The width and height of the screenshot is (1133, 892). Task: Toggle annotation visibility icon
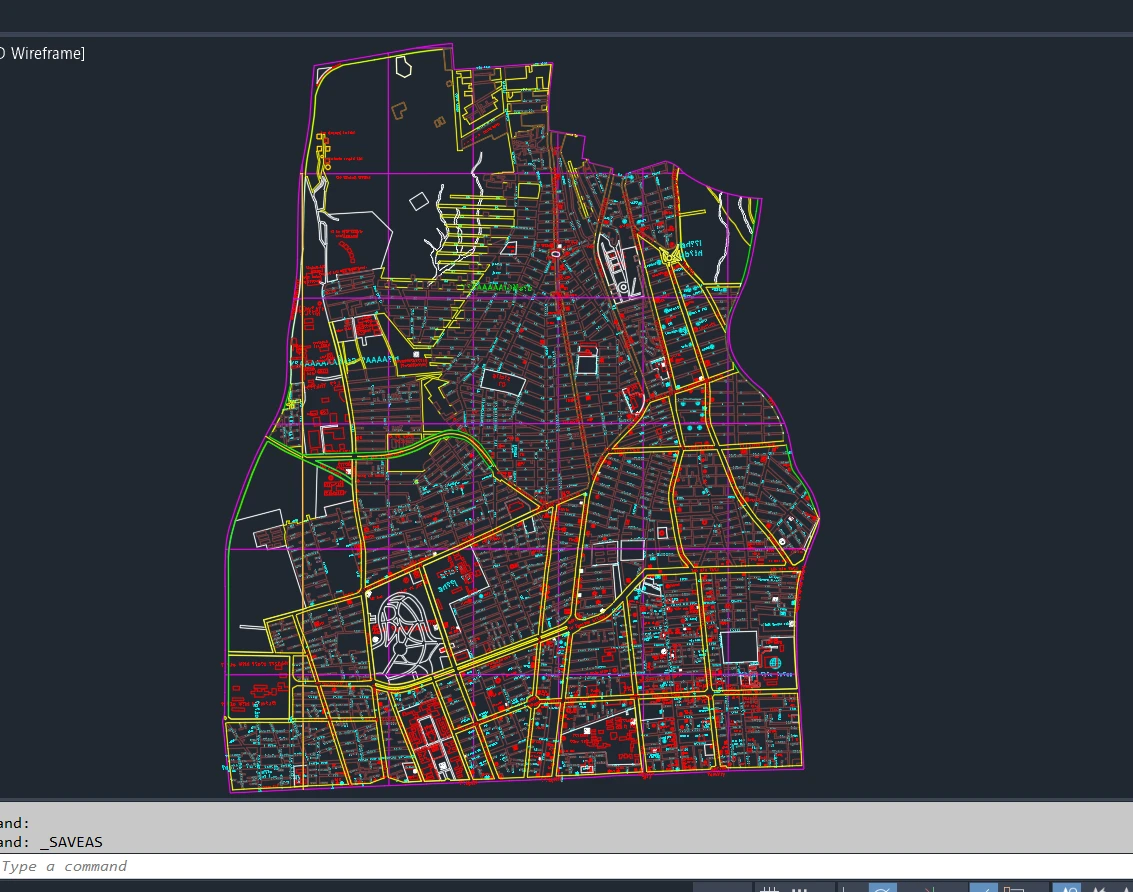[1068, 888]
